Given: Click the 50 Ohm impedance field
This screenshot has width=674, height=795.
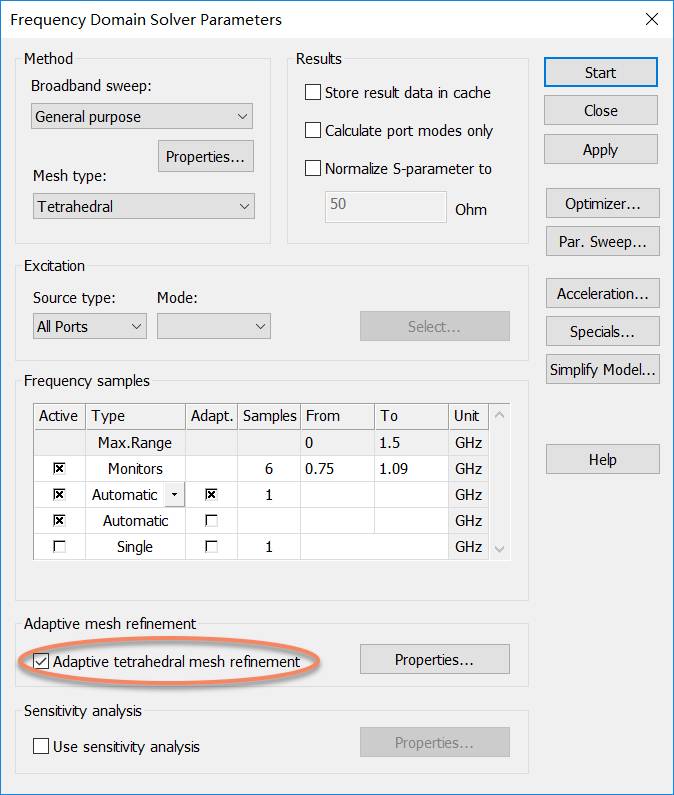Looking at the screenshot, I should (385, 206).
